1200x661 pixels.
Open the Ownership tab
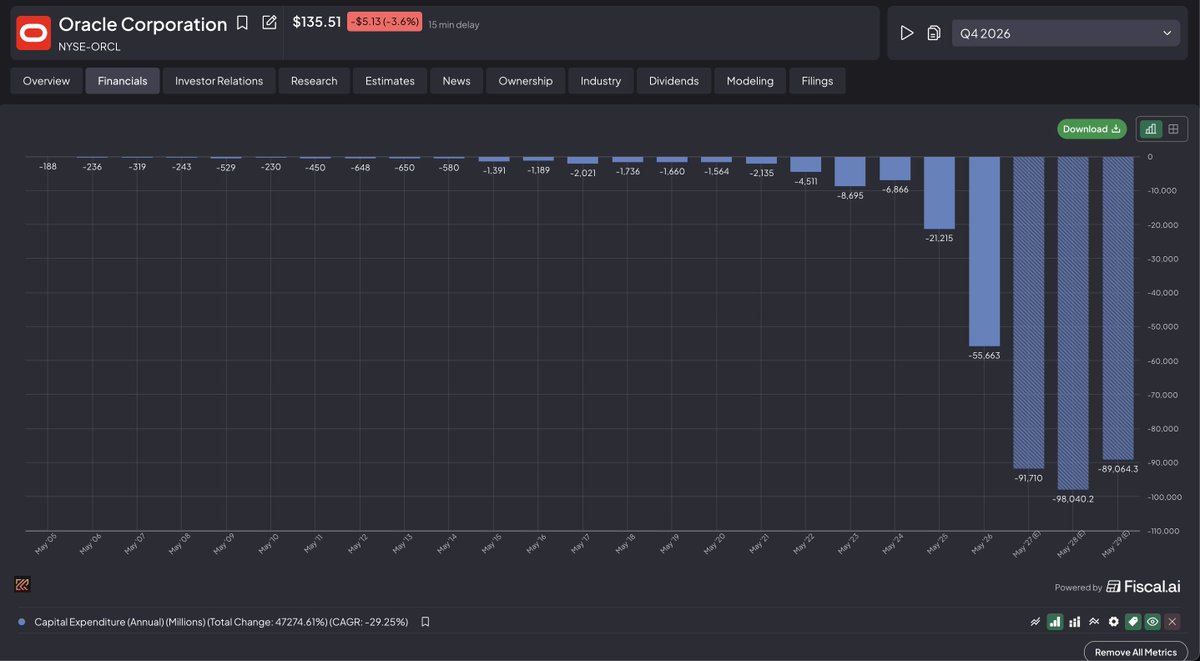[526, 81]
